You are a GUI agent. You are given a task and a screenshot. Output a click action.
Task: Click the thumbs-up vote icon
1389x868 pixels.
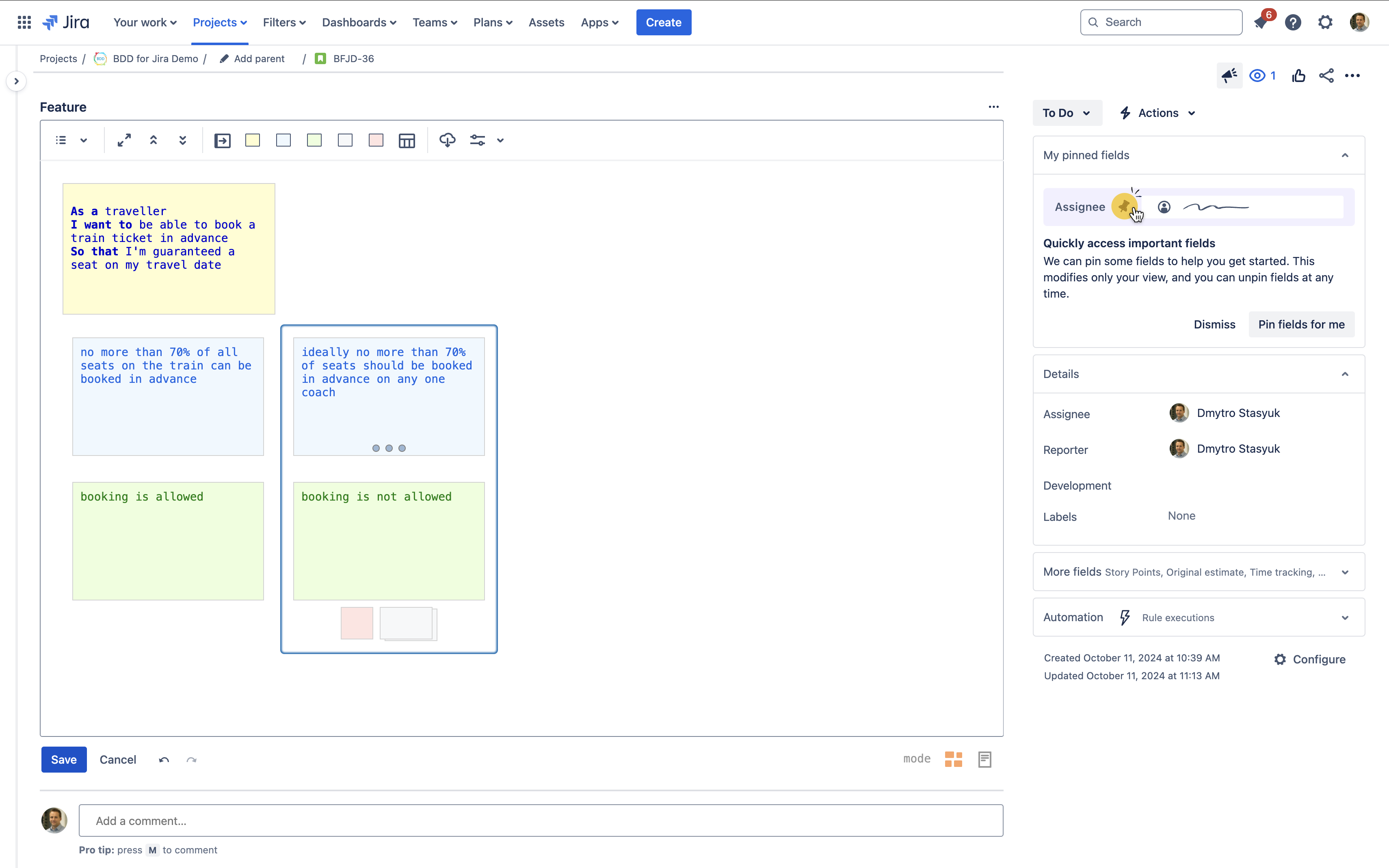coord(1299,76)
